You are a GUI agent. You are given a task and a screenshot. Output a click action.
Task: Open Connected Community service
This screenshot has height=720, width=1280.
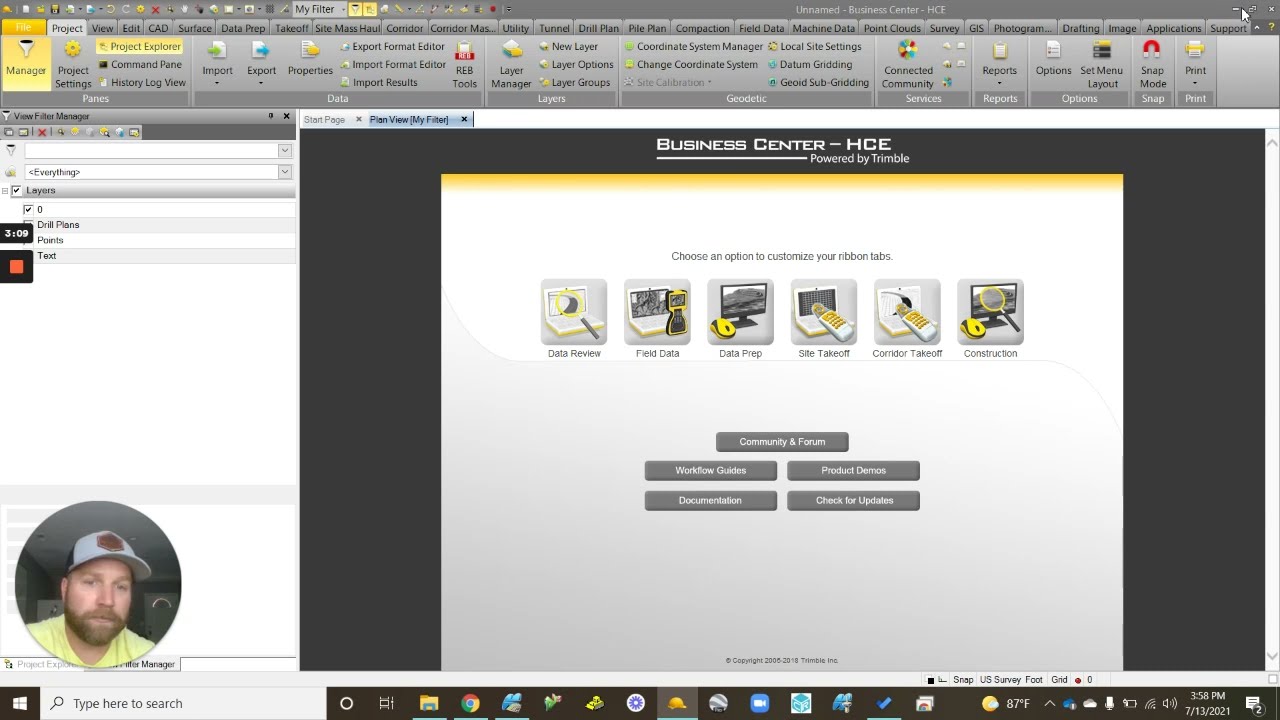pos(907,64)
